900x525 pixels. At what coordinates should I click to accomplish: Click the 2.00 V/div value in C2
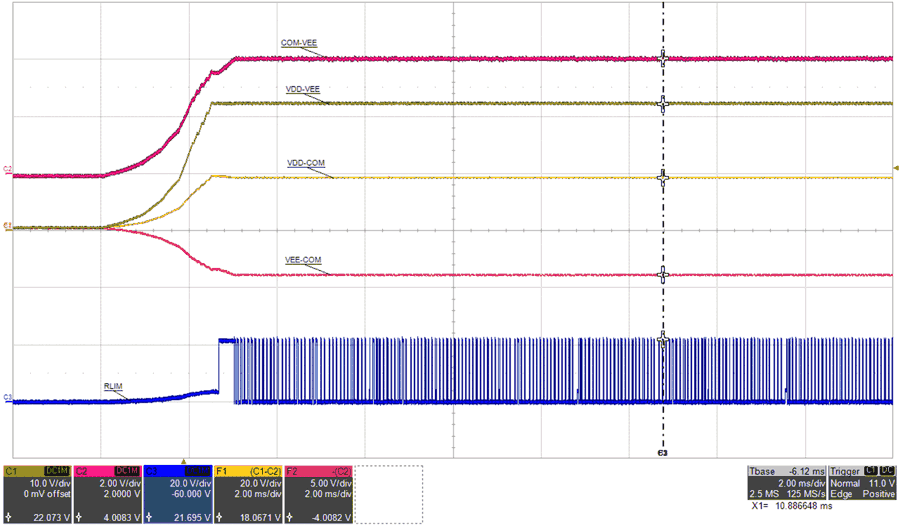[120, 484]
